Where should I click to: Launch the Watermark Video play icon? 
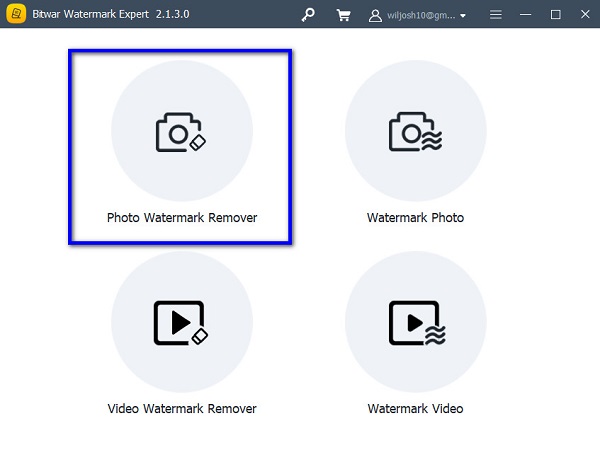coord(416,322)
